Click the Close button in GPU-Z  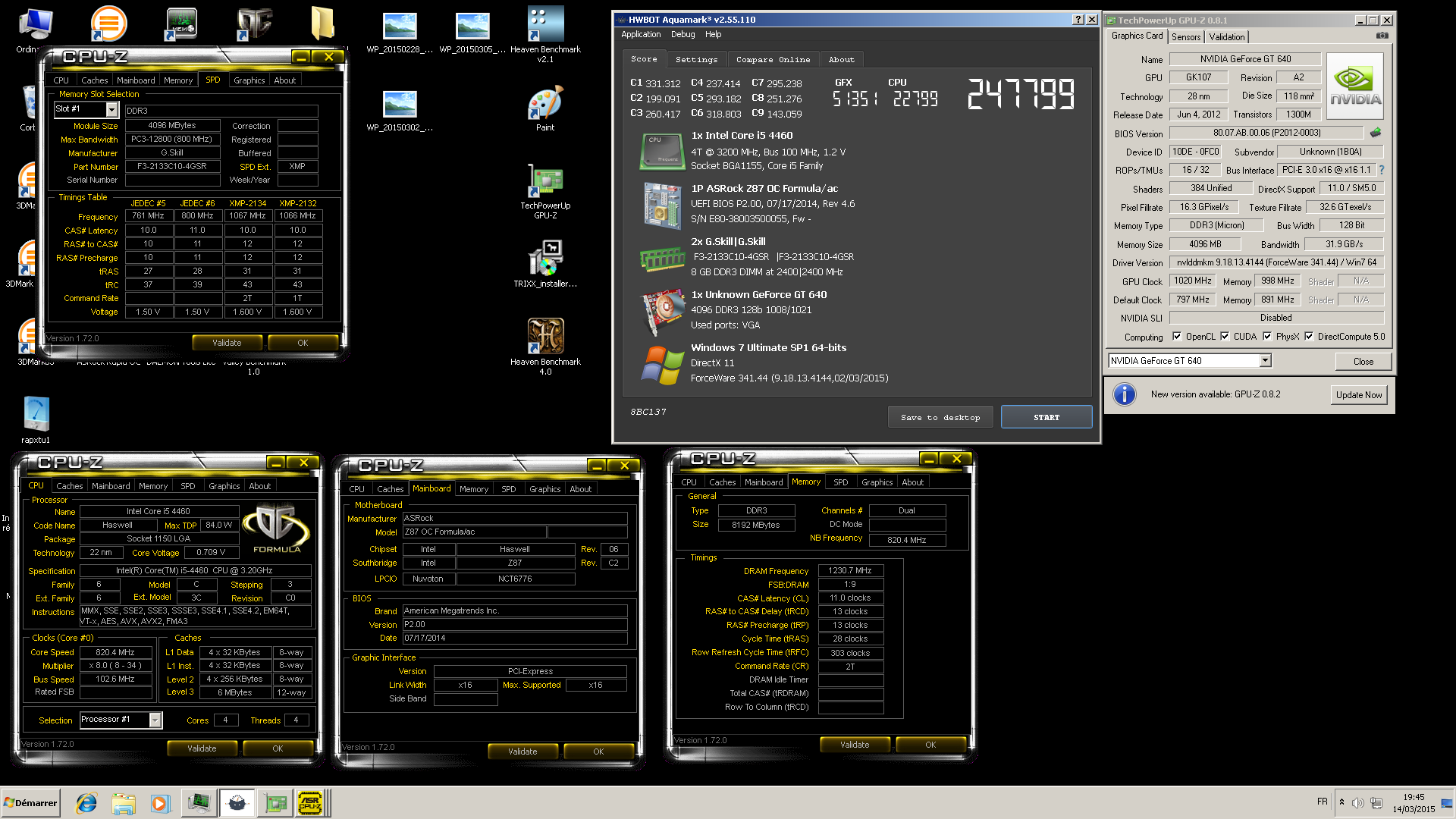(1363, 362)
